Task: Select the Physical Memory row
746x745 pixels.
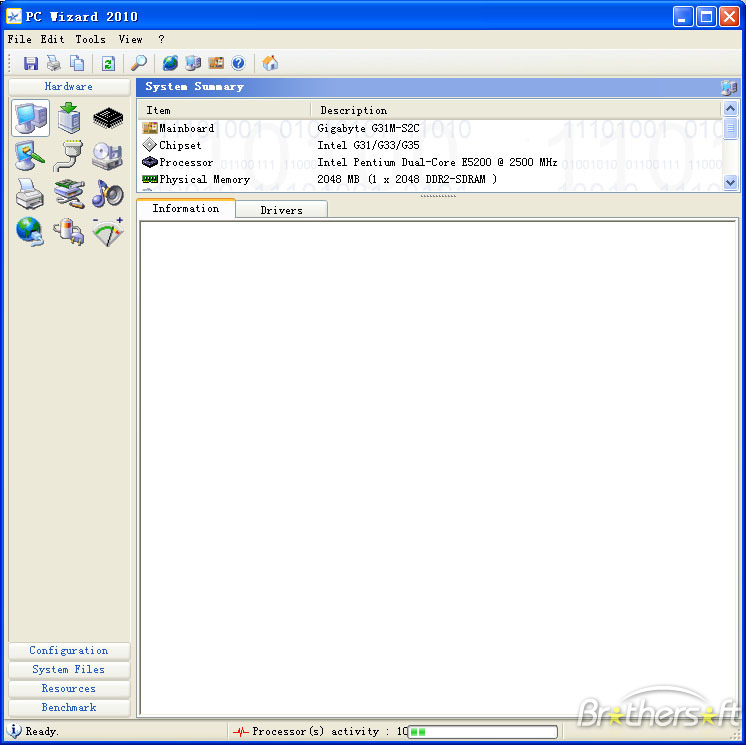Action: (x=431, y=179)
